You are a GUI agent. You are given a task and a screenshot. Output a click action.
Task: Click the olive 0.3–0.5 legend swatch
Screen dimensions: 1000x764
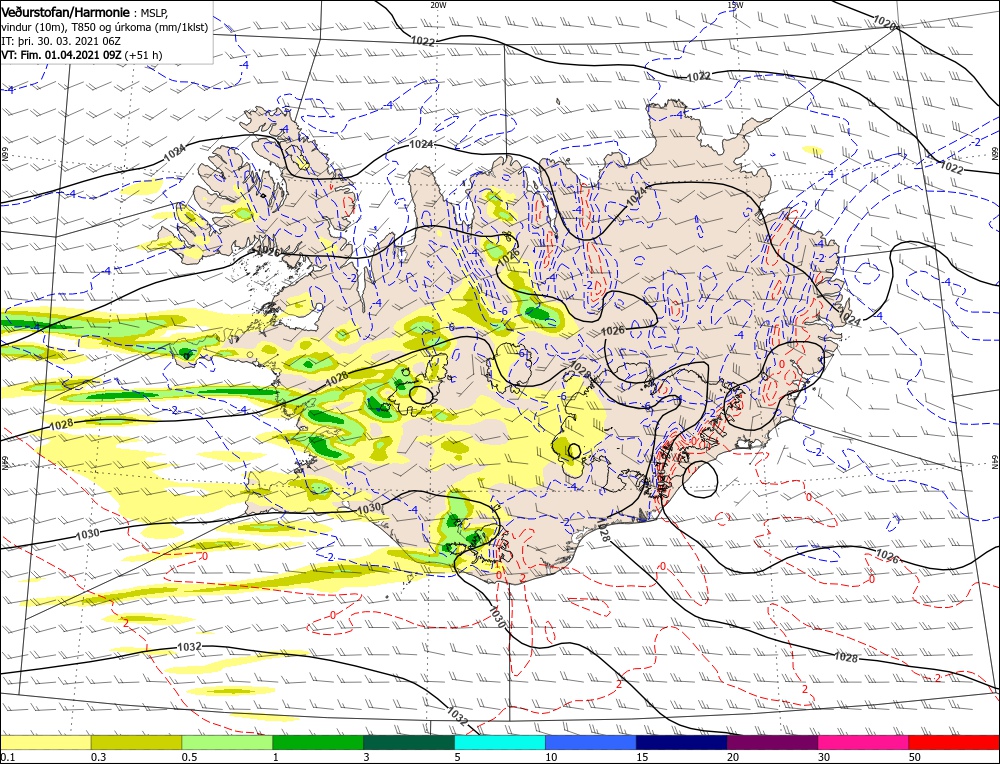tap(136, 742)
